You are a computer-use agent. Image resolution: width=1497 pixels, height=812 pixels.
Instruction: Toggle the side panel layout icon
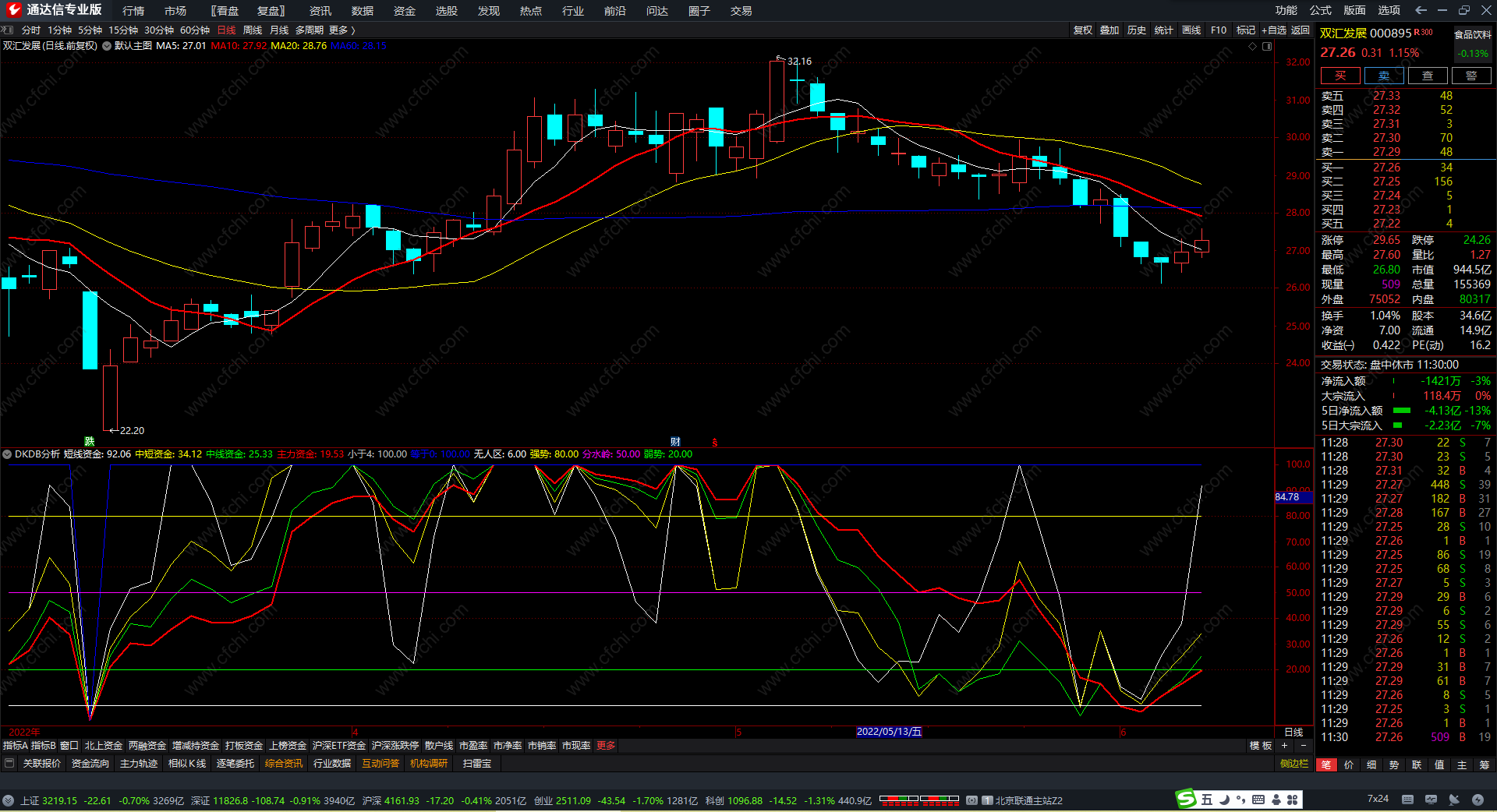click(1267, 46)
